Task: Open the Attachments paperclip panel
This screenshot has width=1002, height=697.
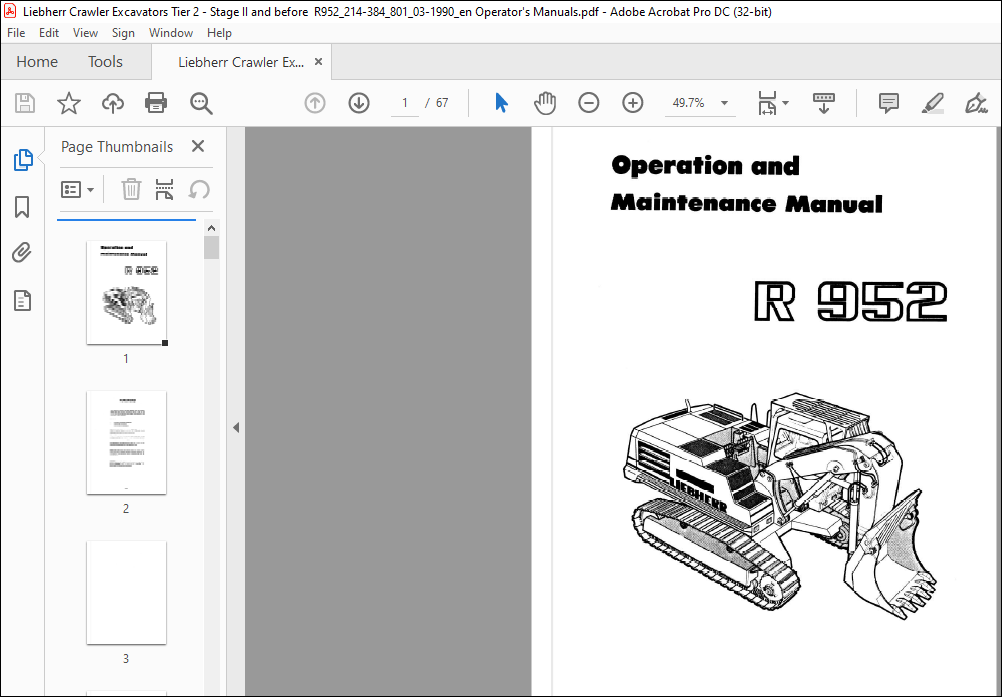Action: coord(22,253)
